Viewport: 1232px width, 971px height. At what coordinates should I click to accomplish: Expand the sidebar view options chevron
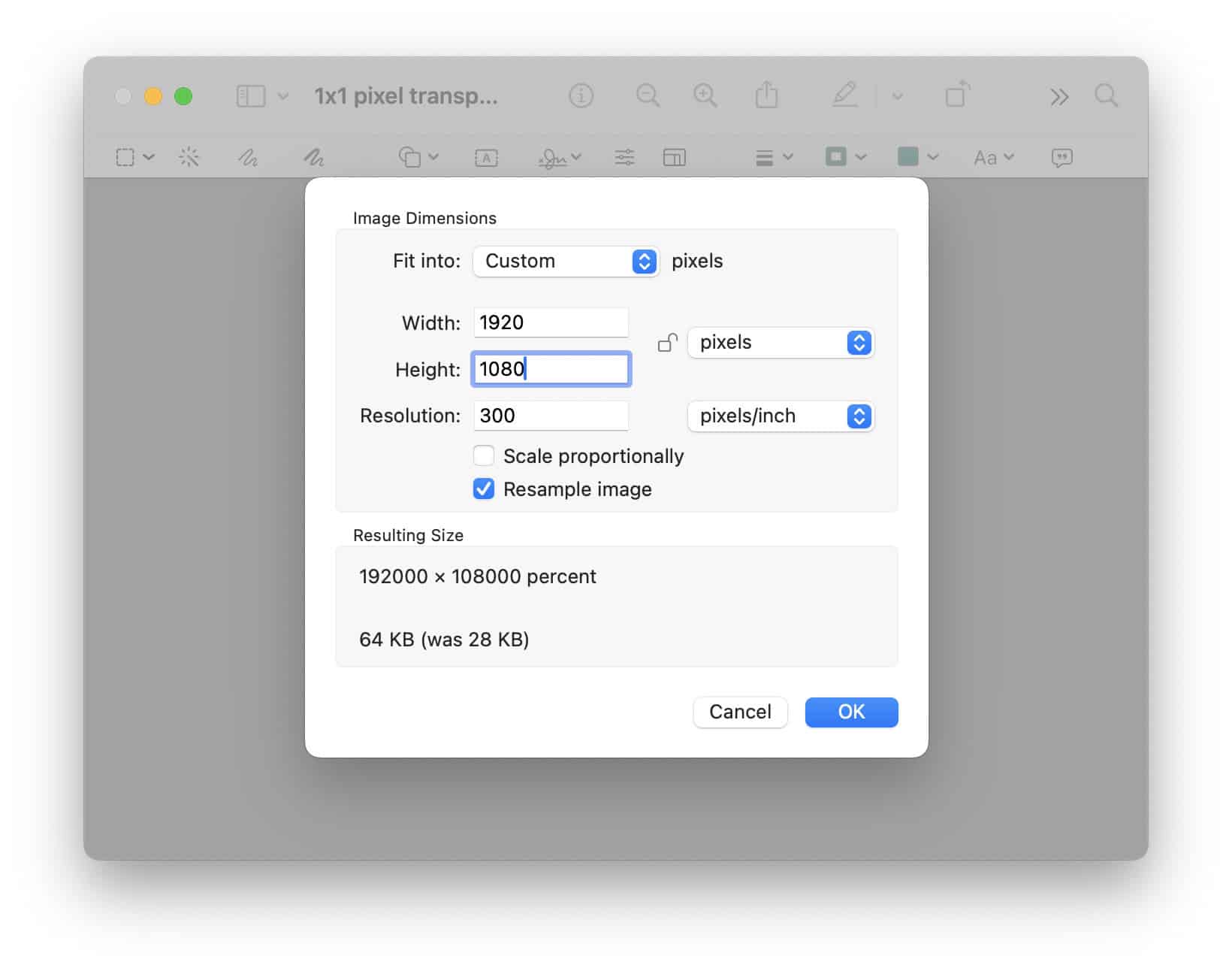283,96
